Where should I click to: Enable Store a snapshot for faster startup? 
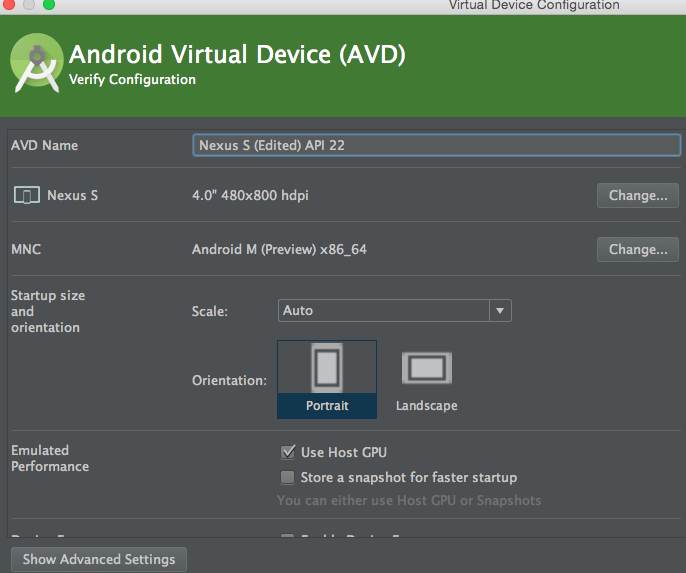(287, 477)
